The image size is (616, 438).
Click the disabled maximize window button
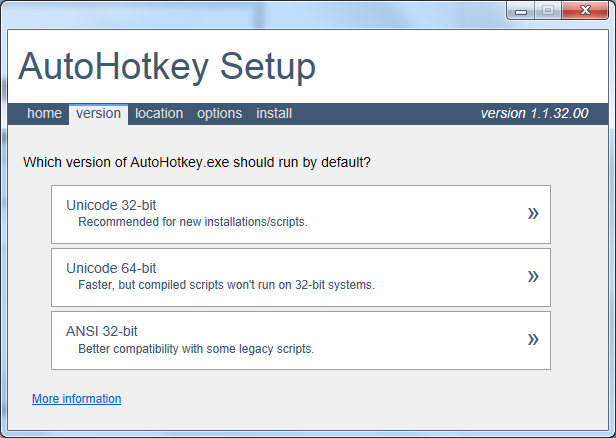tap(548, 11)
